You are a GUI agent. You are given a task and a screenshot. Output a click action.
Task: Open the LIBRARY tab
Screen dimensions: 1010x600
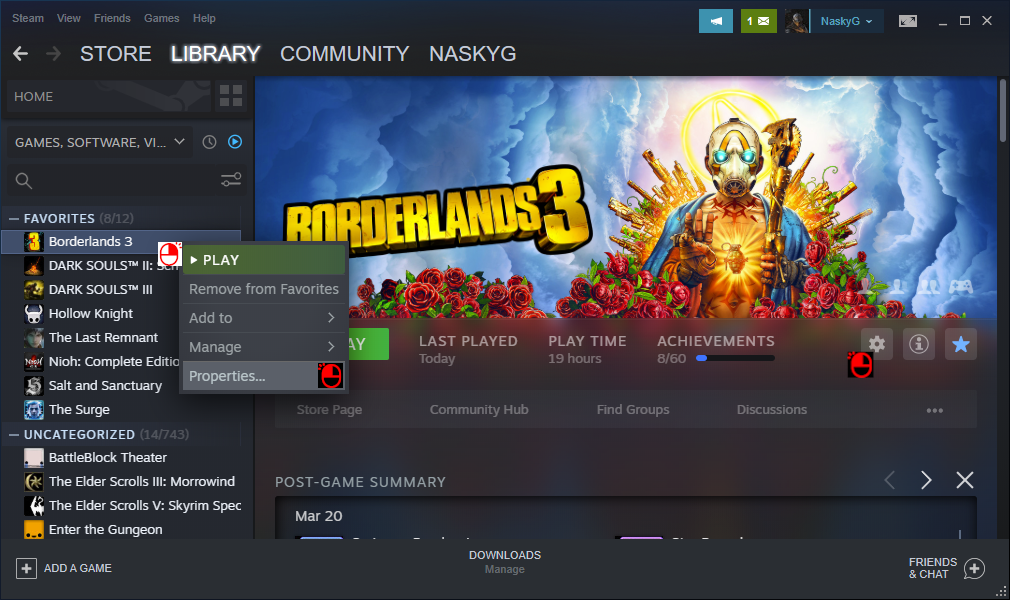215,53
